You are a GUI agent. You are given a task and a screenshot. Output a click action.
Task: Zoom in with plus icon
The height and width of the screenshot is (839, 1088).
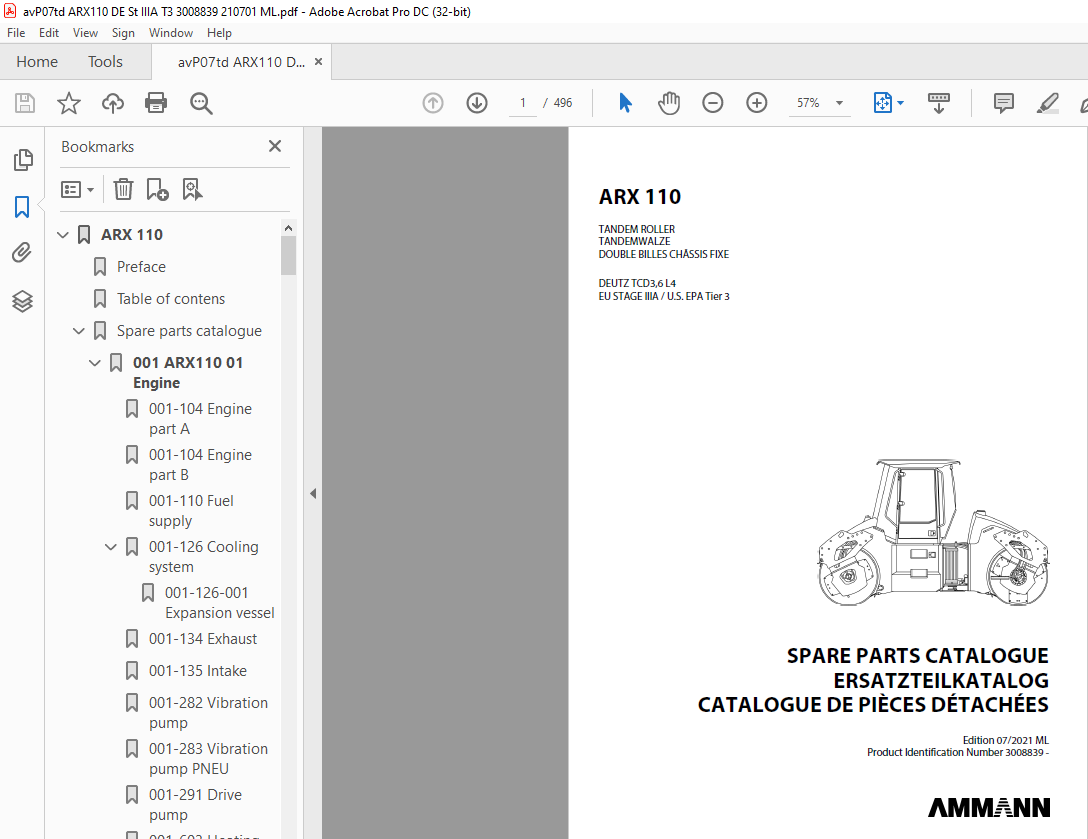click(x=756, y=103)
